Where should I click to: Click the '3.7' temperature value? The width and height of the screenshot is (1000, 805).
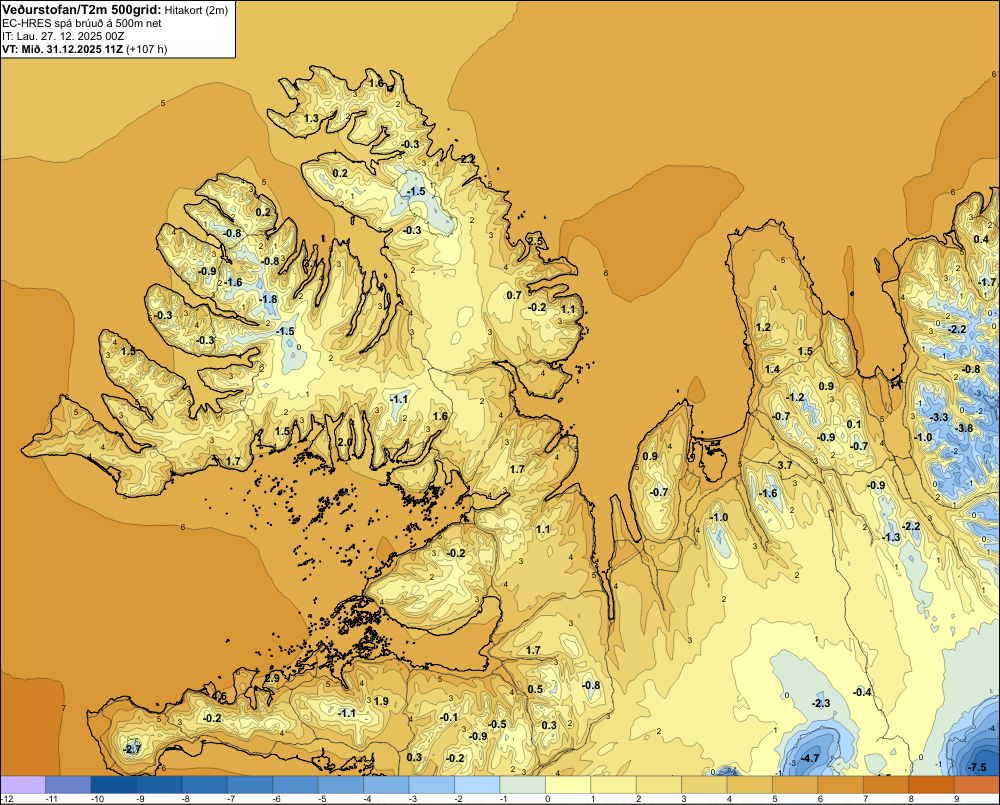point(785,465)
